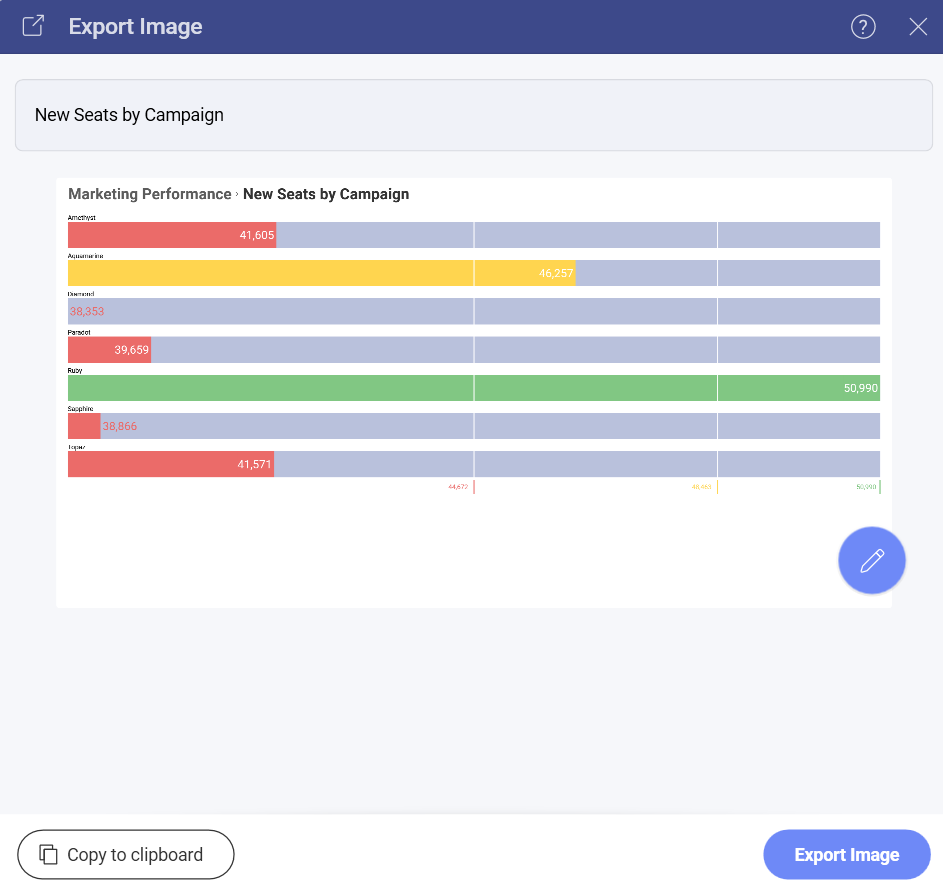Click the 50,990 value on Ruby bar
Screen dimensions: 943x883
click(861, 388)
